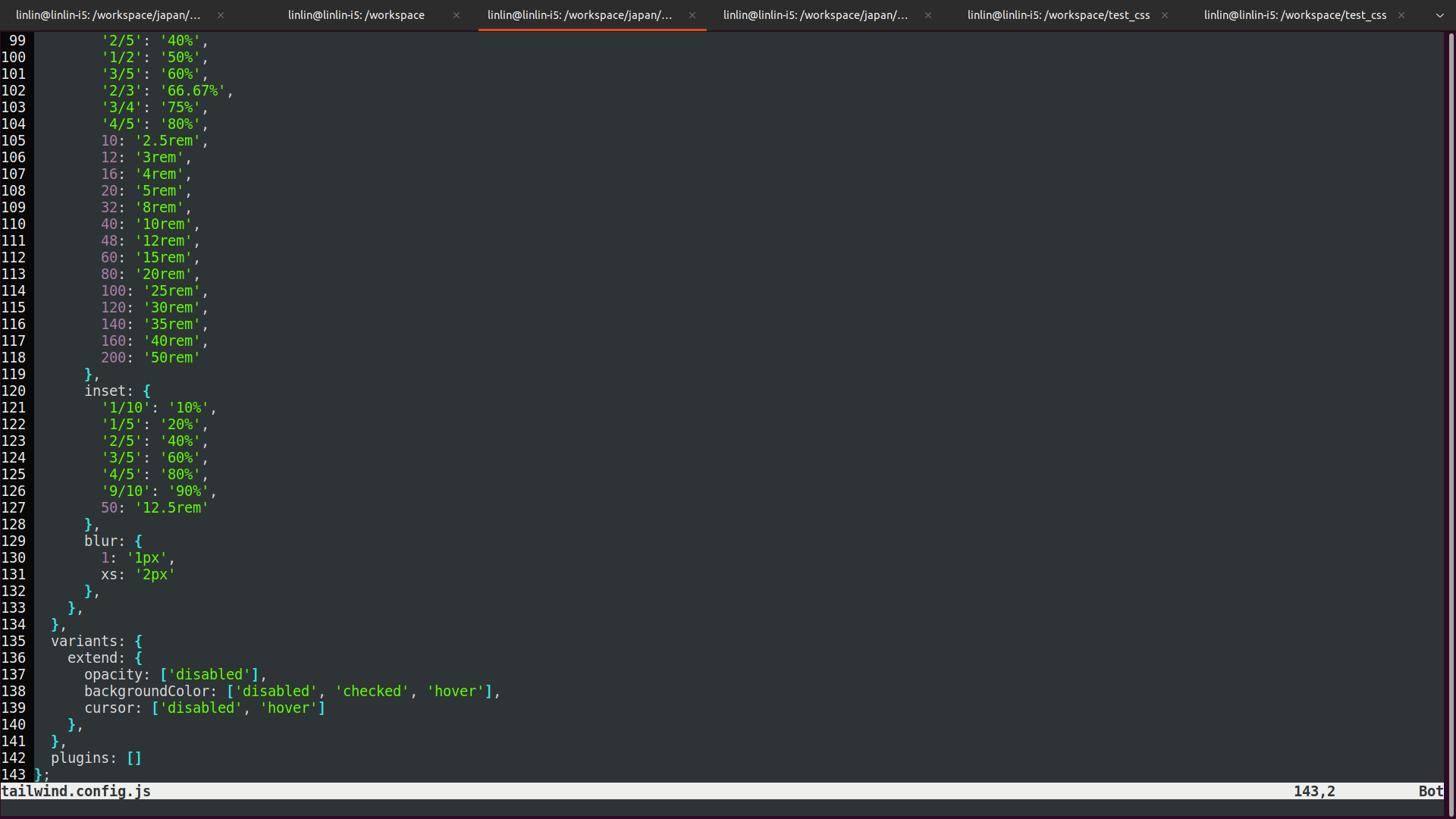The width and height of the screenshot is (1456, 819).
Task: Switch to the fourth /workspace/japan tab
Action: [x=815, y=15]
